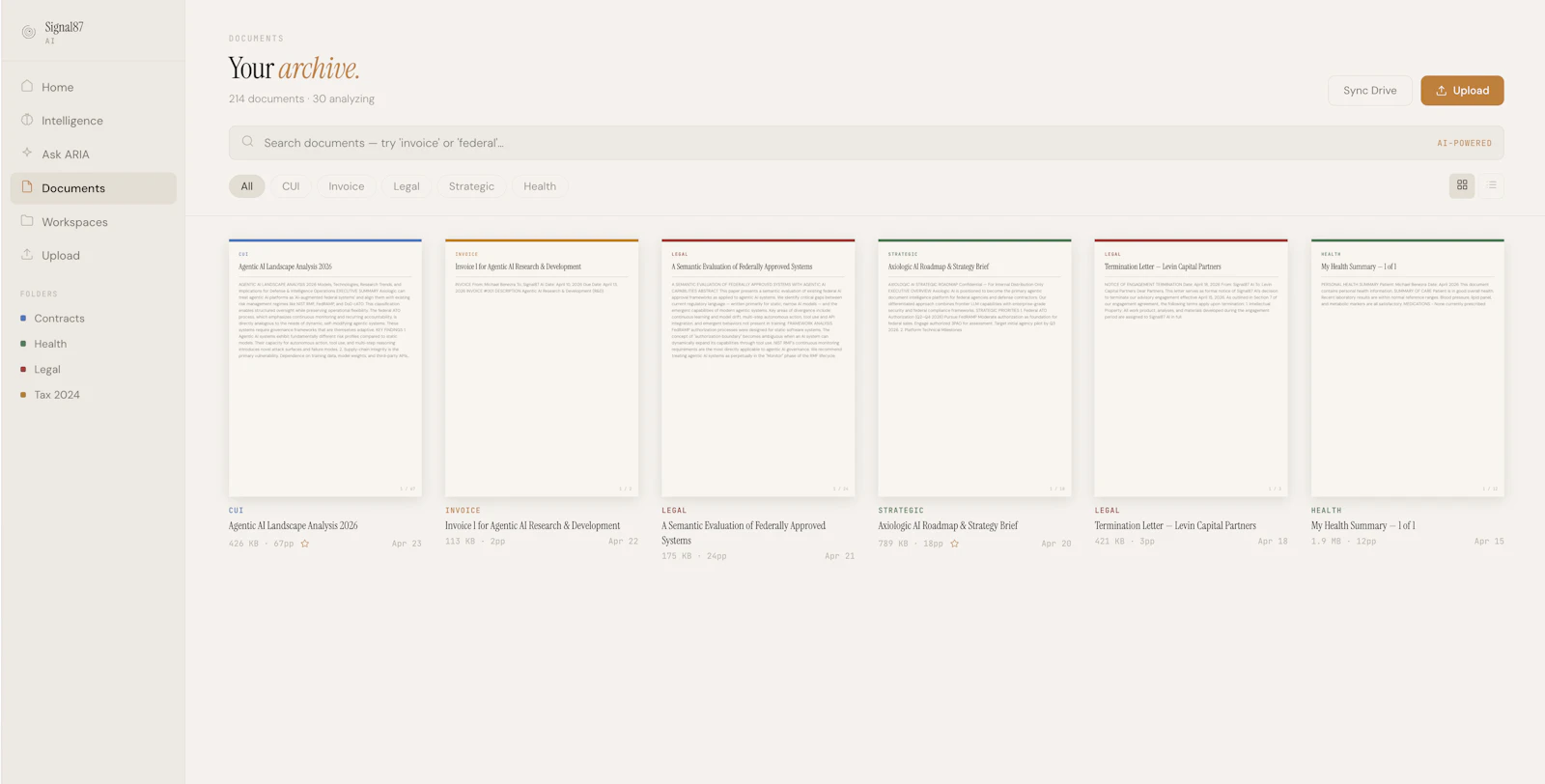
Task: Click title 'My Health Summary — 1 of 1'
Action: 1362,526
